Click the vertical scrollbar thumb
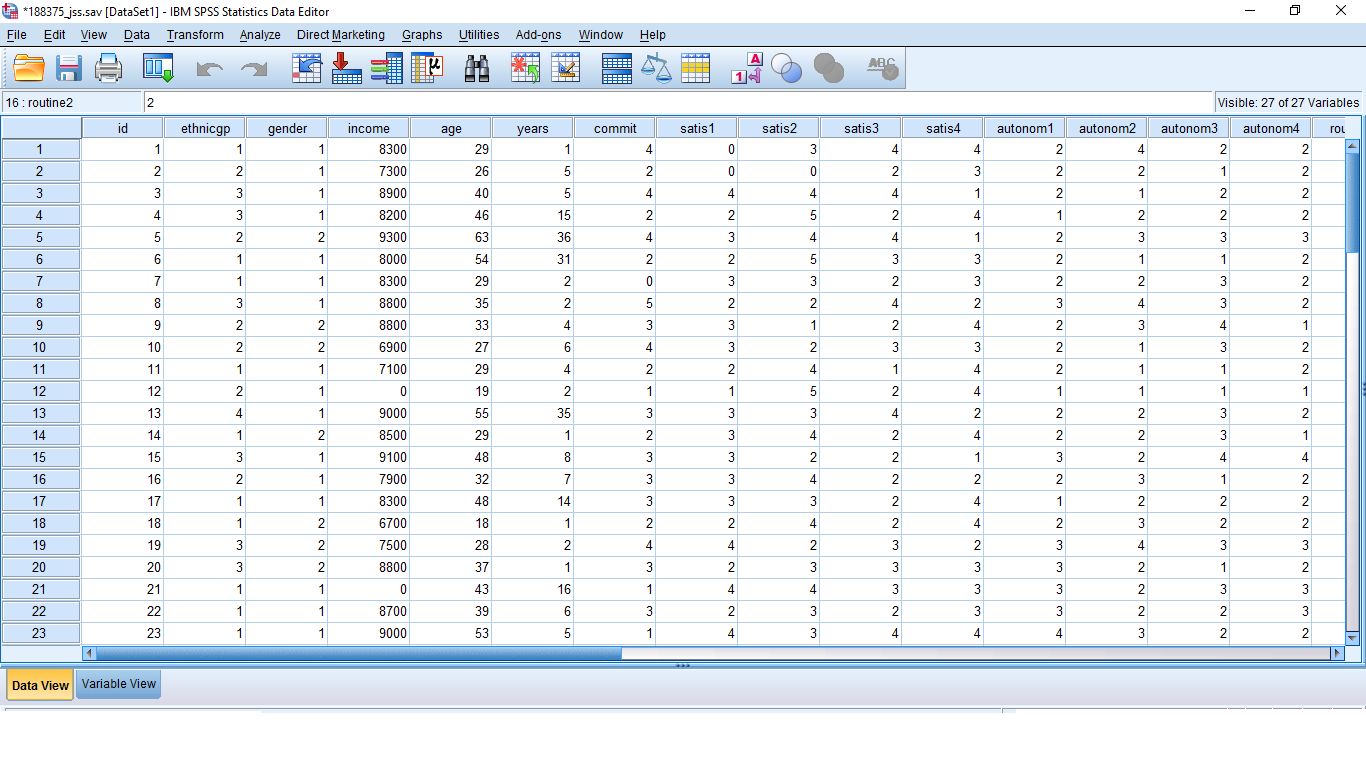Viewport: 1366px width, 768px height. point(1353,203)
